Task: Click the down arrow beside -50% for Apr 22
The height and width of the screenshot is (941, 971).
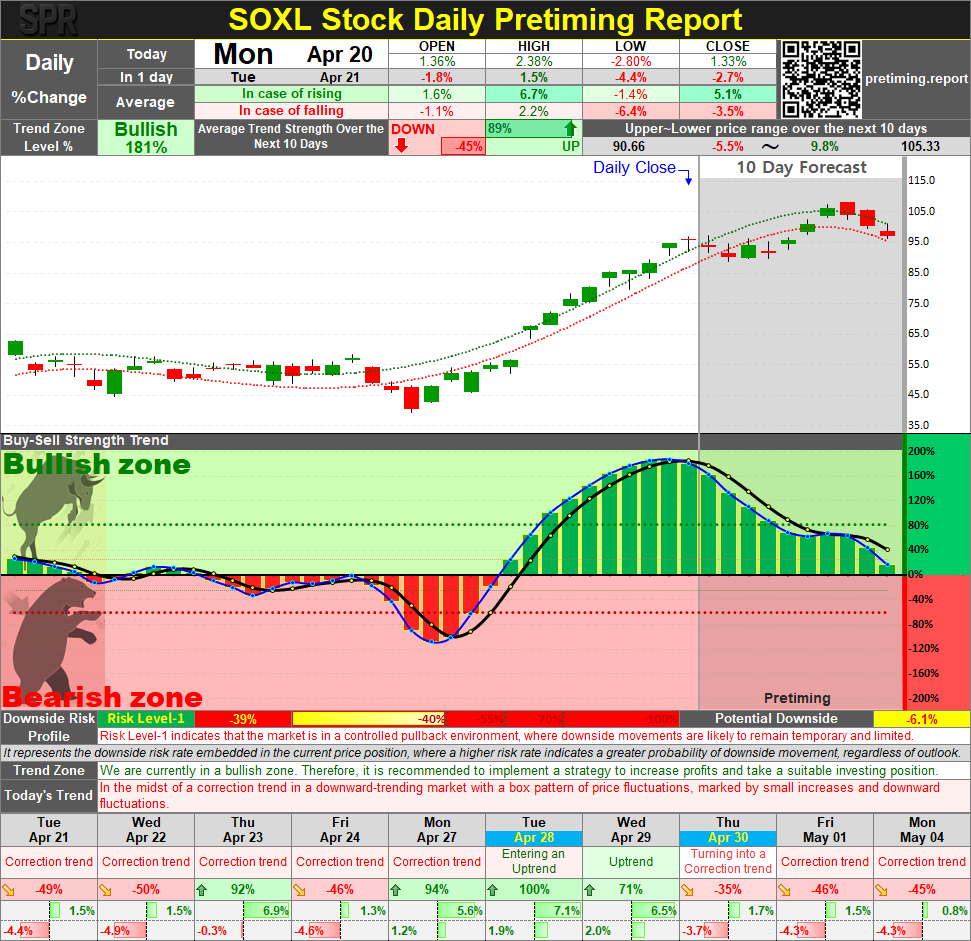Action: [105, 890]
